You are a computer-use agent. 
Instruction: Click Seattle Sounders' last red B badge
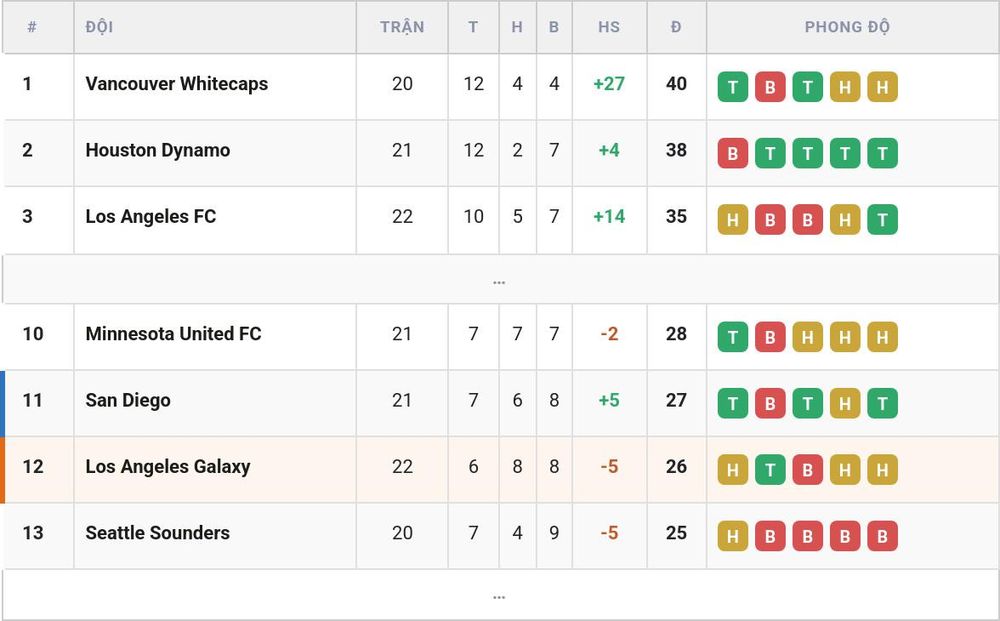click(x=883, y=536)
